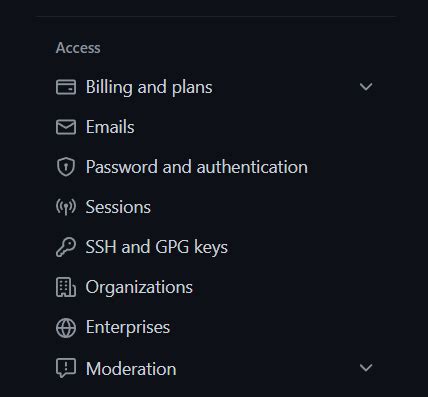Click the Access section heading
This screenshot has height=397, width=428.
[x=78, y=48]
